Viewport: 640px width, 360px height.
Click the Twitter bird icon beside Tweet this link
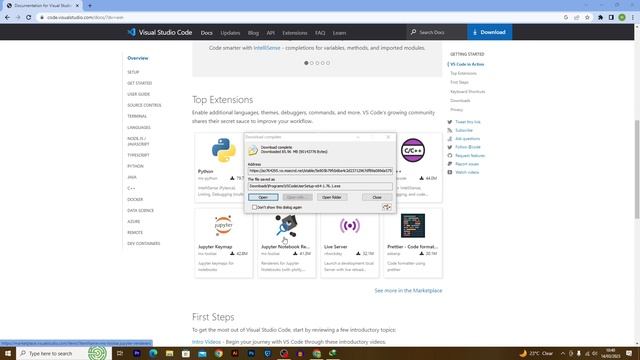coord(450,122)
